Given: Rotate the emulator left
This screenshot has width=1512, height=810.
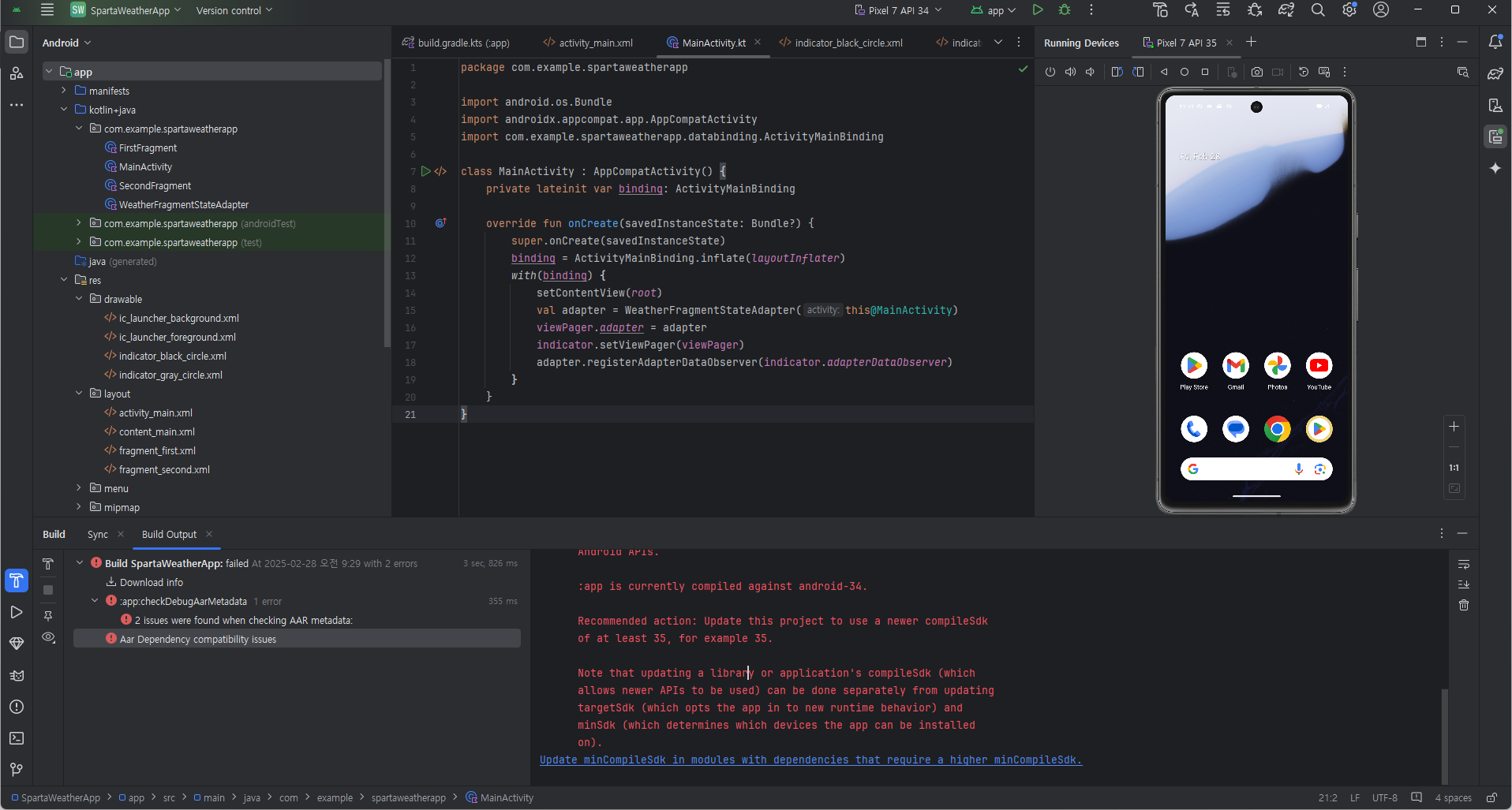Looking at the screenshot, I should 1117,72.
